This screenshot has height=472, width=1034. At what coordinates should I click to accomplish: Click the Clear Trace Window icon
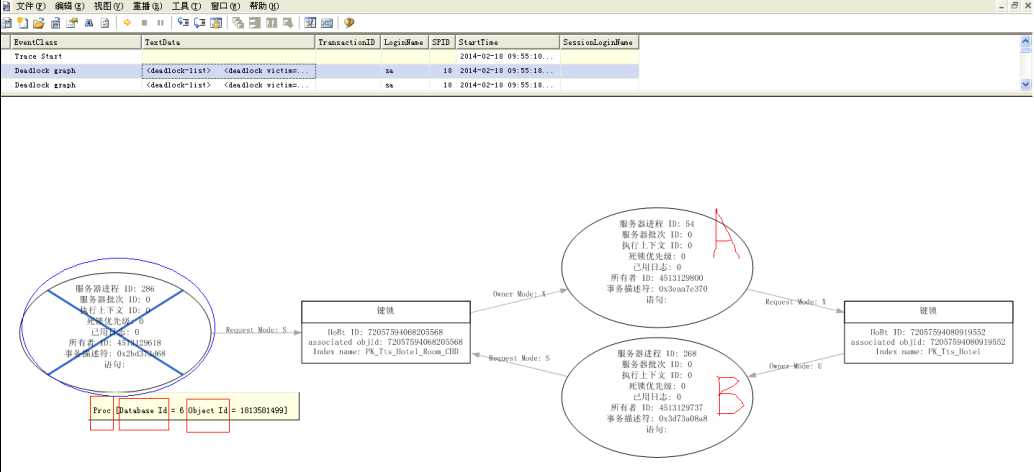(x=105, y=22)
